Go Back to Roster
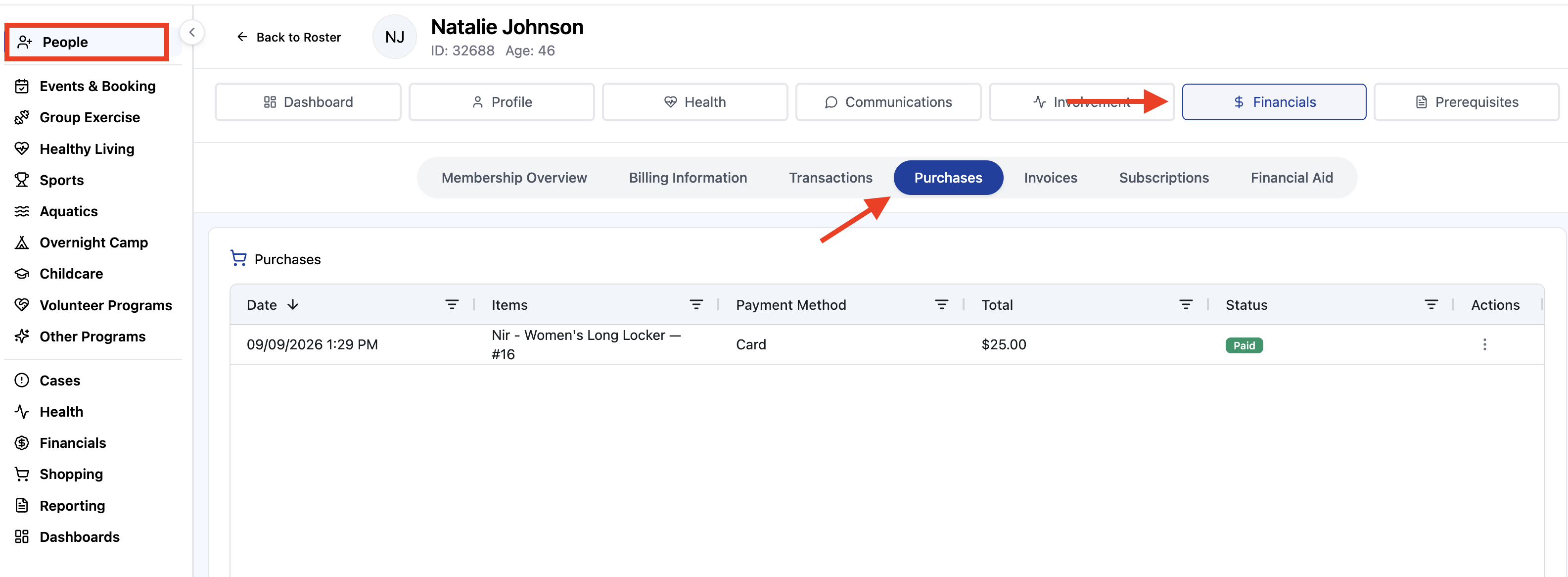 [288, 37]
